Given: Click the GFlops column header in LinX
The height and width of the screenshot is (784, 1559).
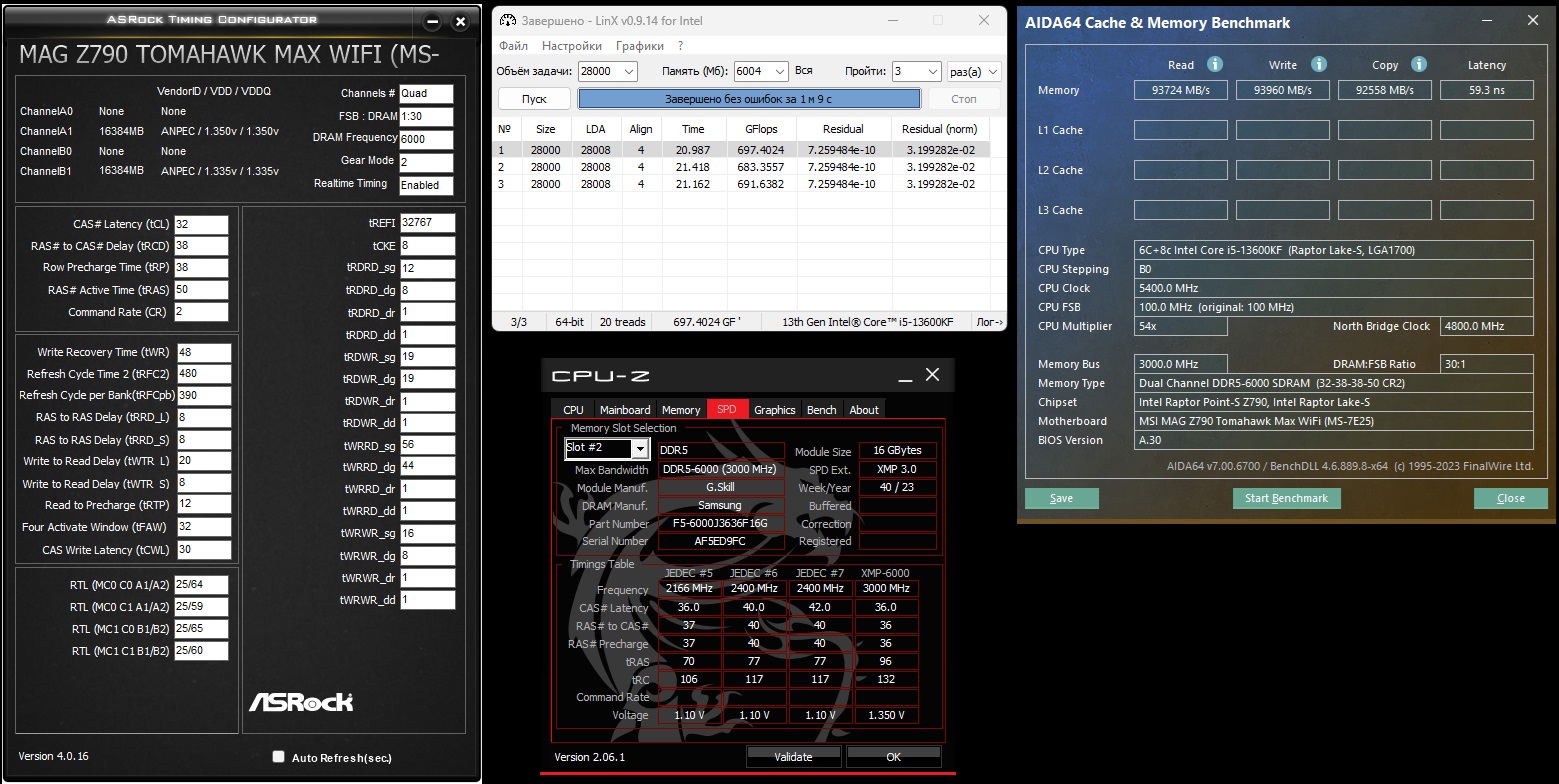Looking at the screenshot, I should [x=762, y=129].
